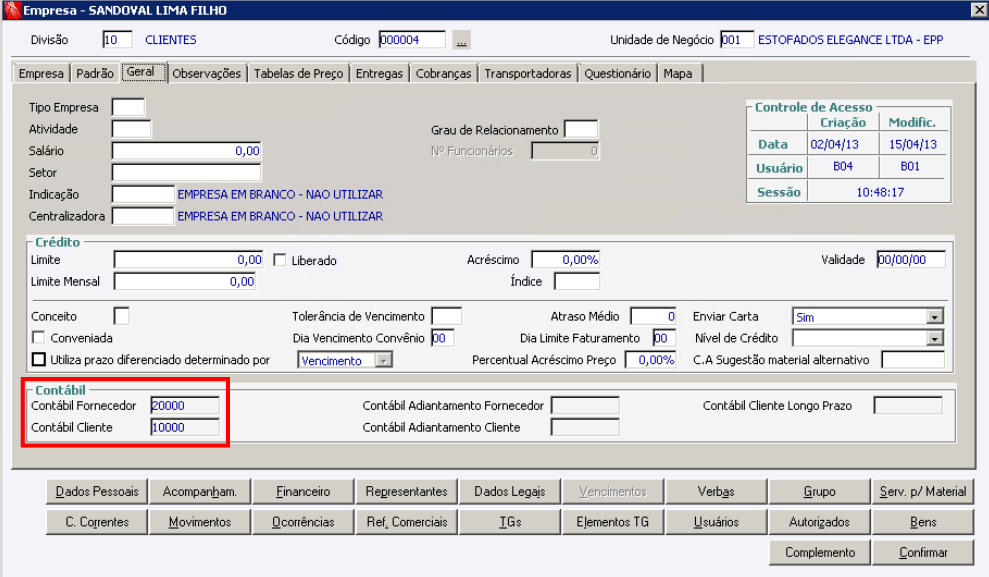Open the Nível de Crédito dropdown
Screen dimensions: 989x577
(935, 339)
